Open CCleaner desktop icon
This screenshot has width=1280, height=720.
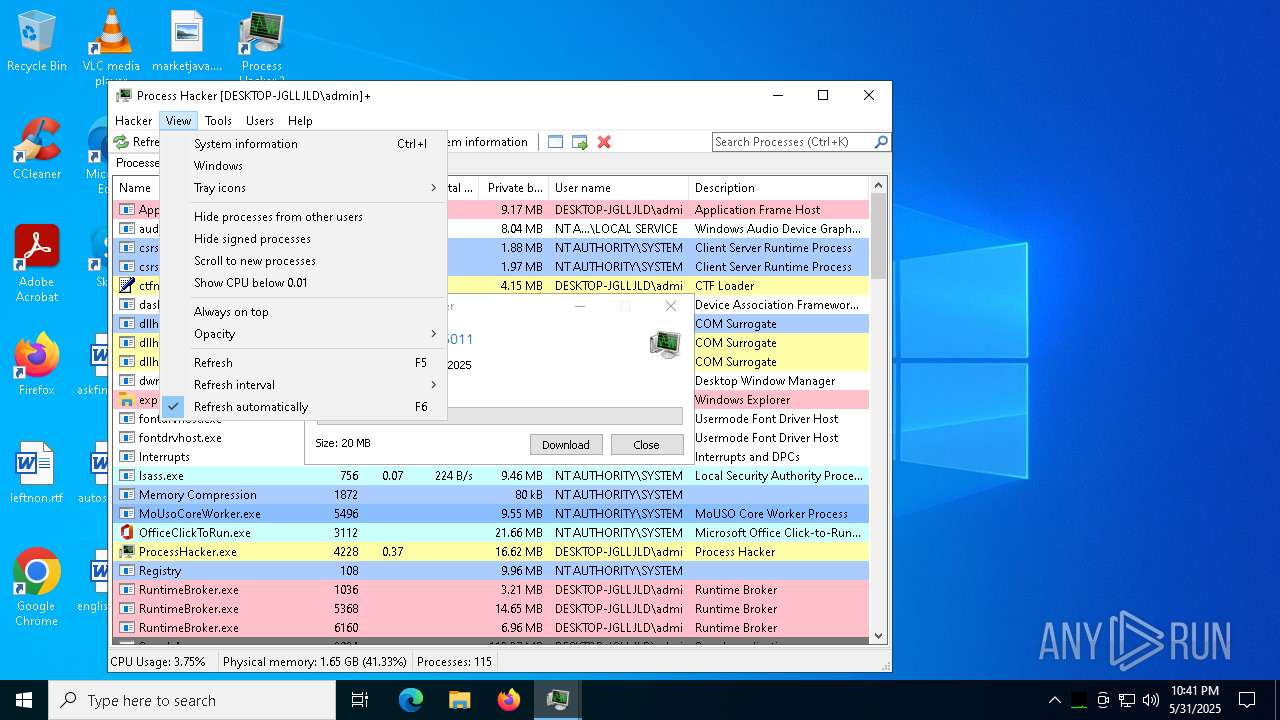click(37, 149)
